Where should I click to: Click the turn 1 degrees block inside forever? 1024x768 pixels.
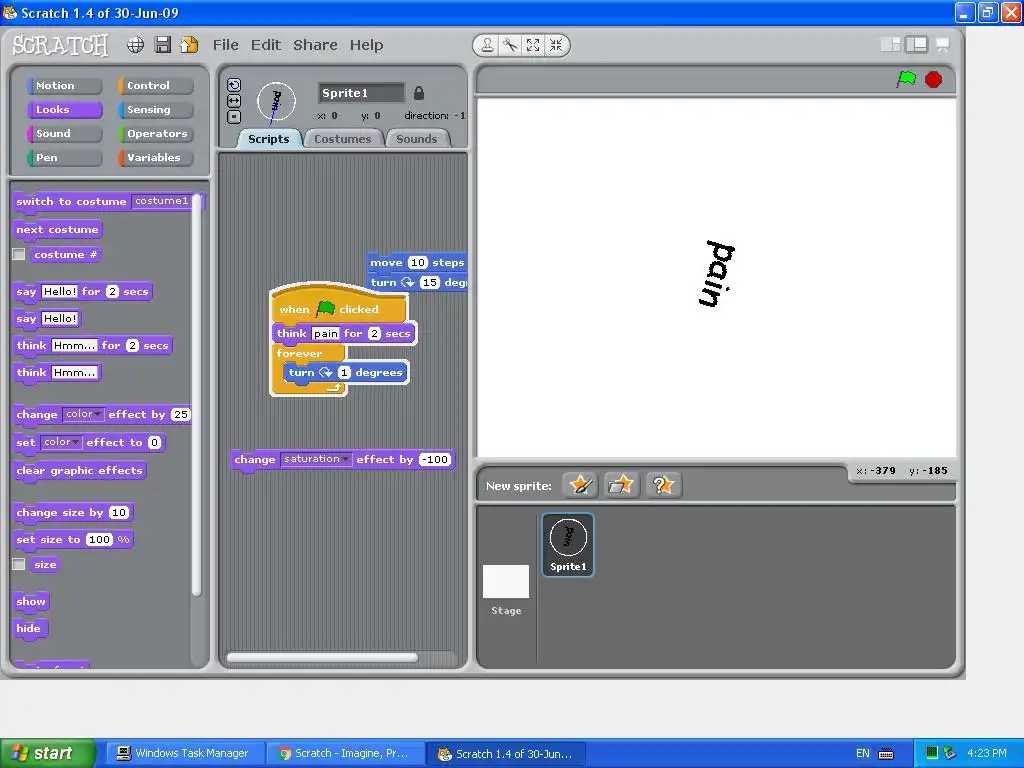346,373
